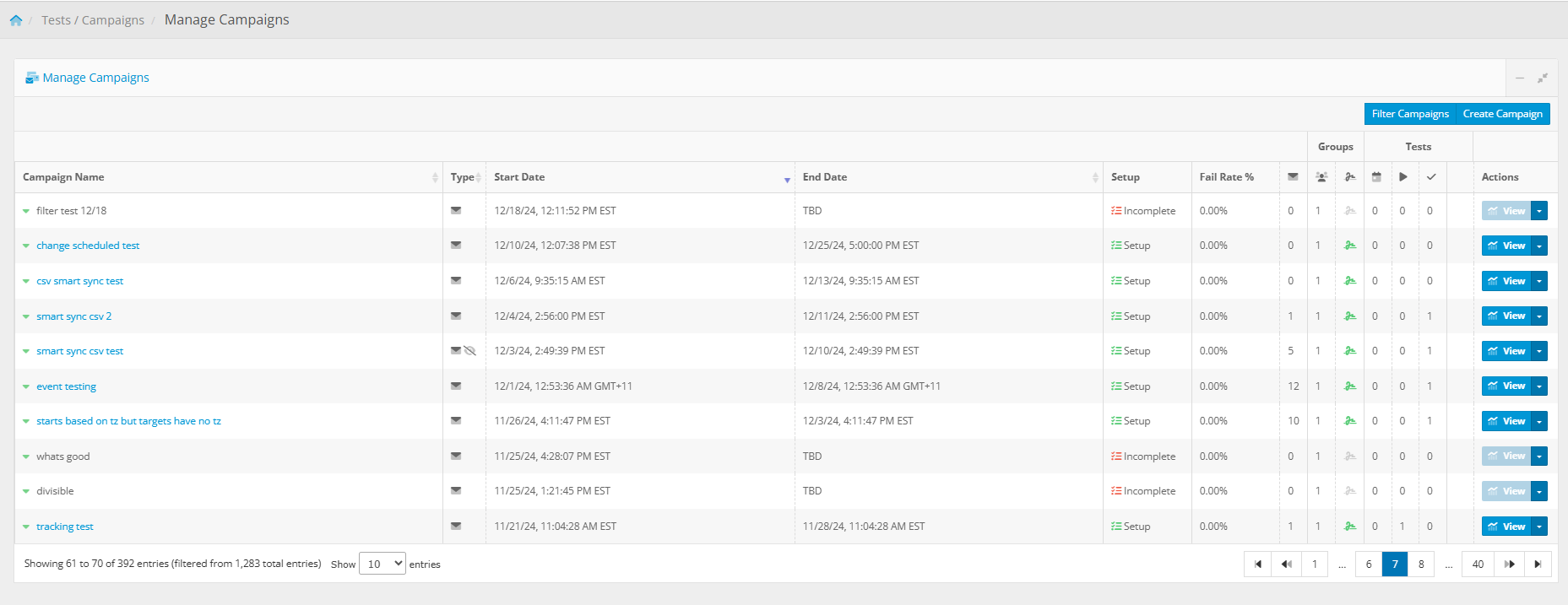The height and width of the screenshot is (605, 1568).
Task: Jump to the last page of results
Action: point(1538,564)
